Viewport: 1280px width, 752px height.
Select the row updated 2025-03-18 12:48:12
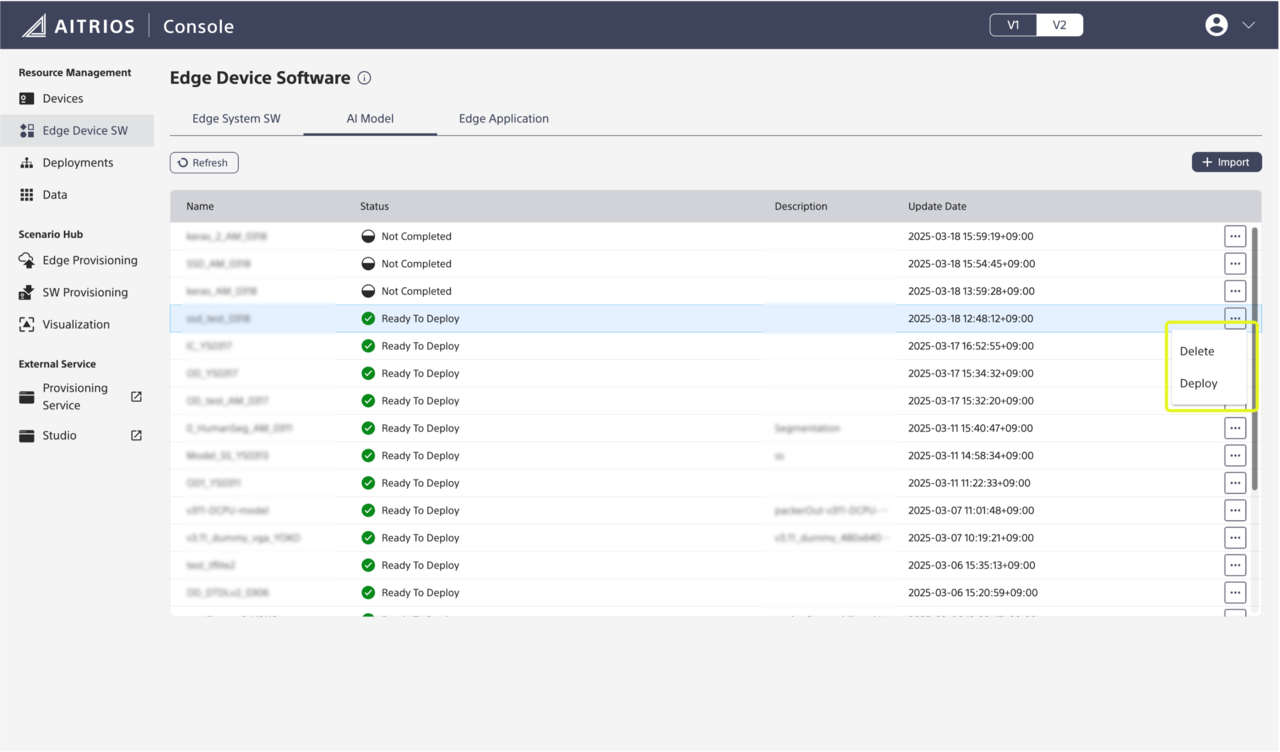tap(715, 318)
